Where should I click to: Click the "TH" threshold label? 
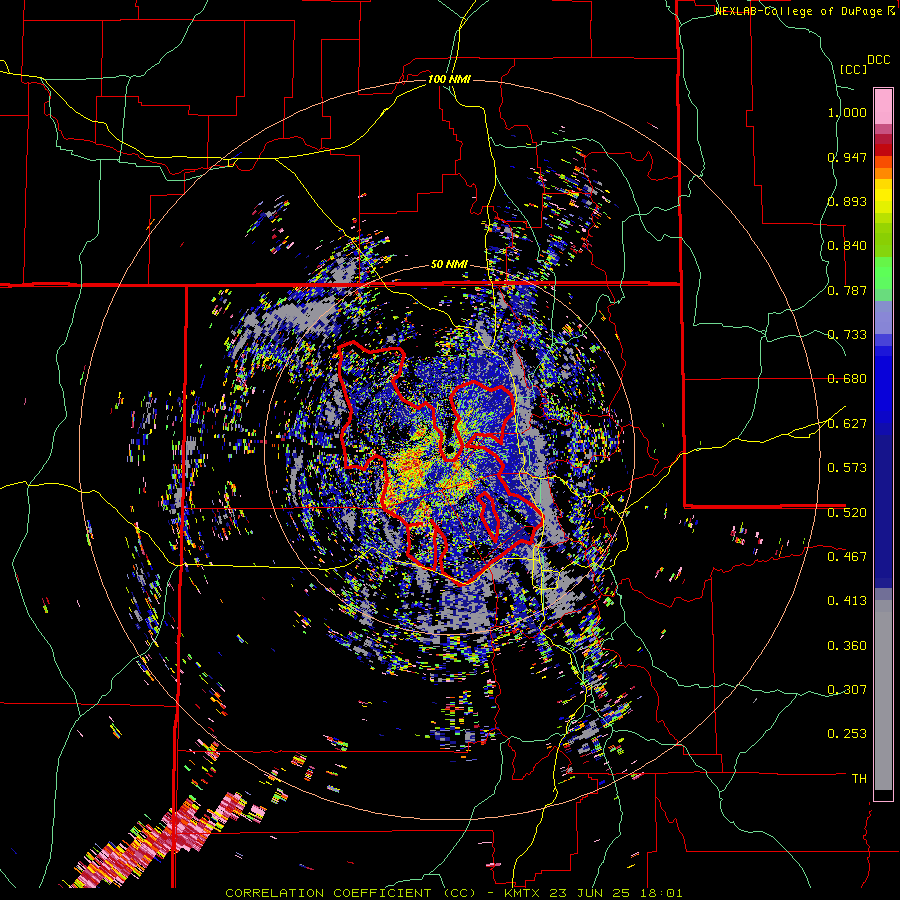(x=859, y=779)
